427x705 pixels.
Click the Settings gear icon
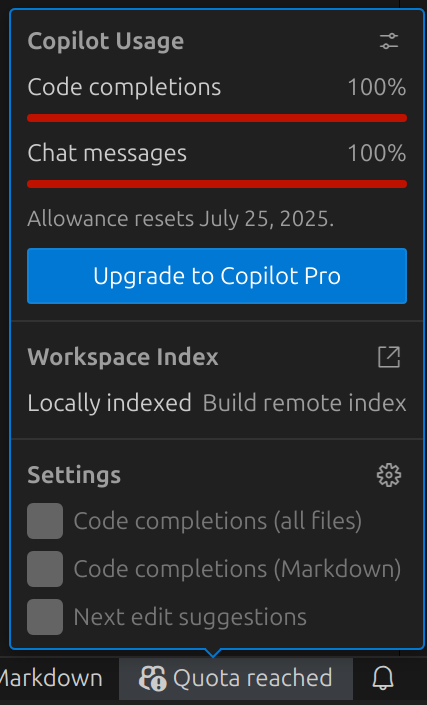pyautogui.click(x=389, y=475)
